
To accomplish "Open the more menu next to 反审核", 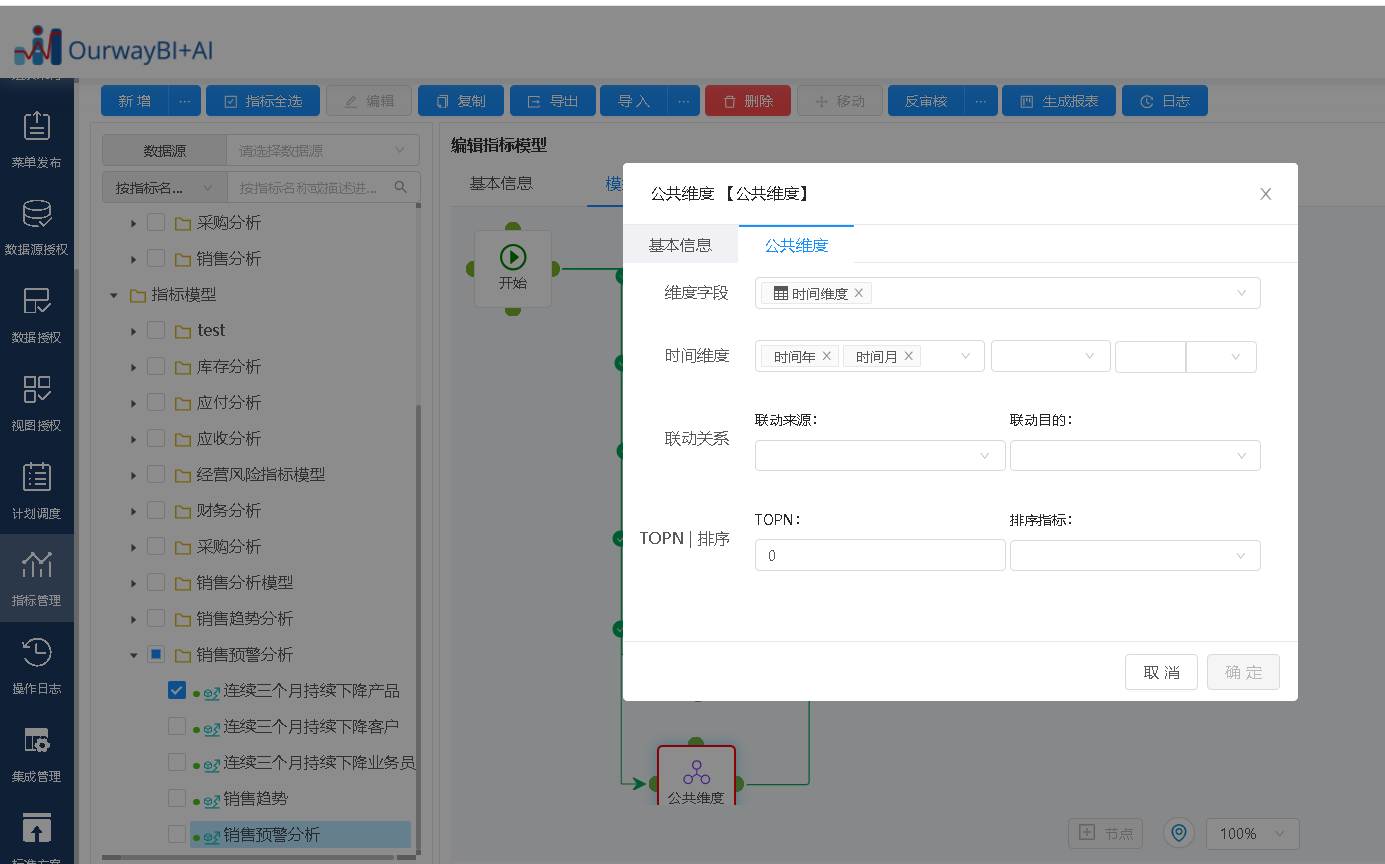I will [980, 101].
